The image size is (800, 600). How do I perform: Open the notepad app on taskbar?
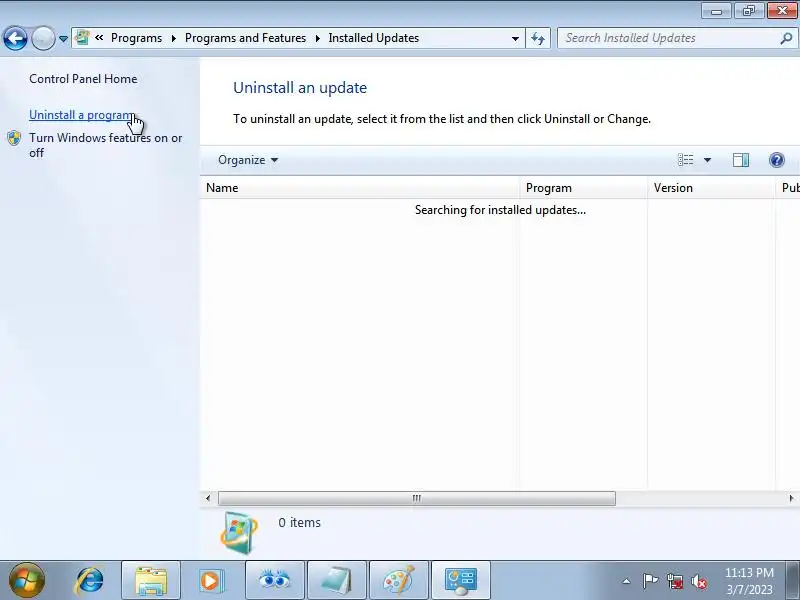pyautogui.click(x=337, y=580)
